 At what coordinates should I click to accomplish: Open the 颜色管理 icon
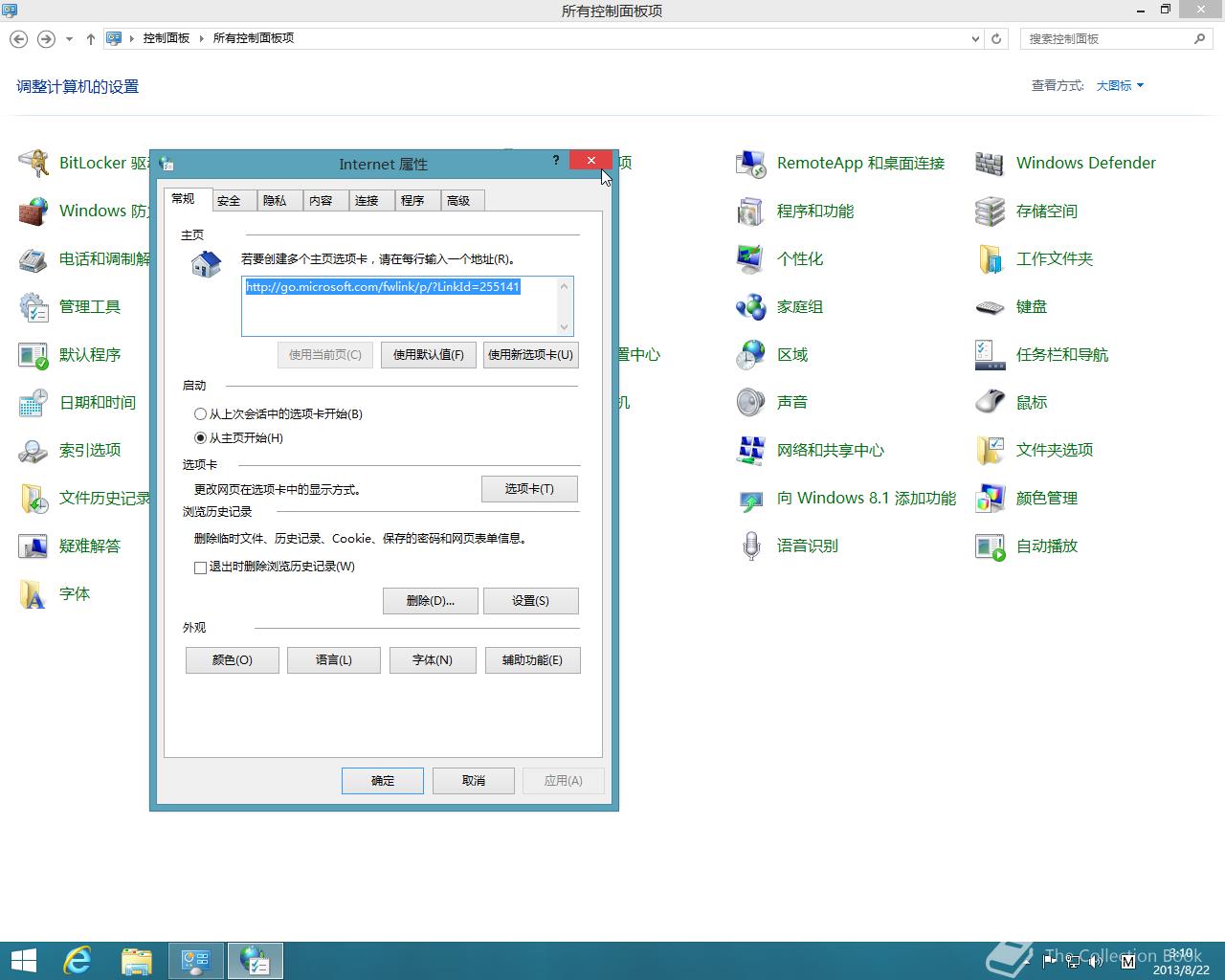(991, 498)
